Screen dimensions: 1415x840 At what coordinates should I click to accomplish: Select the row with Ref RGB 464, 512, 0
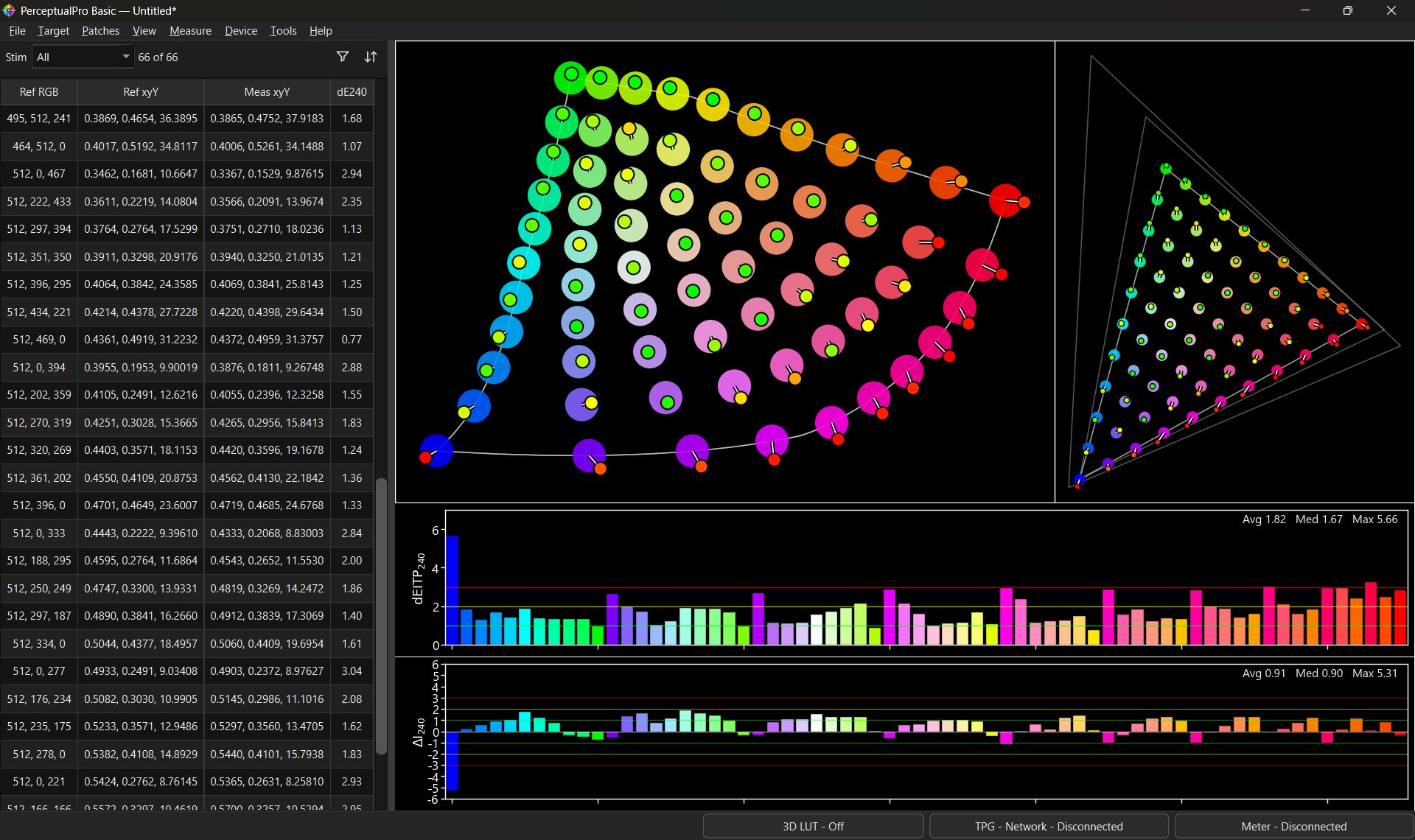click(x=186, y=146)
